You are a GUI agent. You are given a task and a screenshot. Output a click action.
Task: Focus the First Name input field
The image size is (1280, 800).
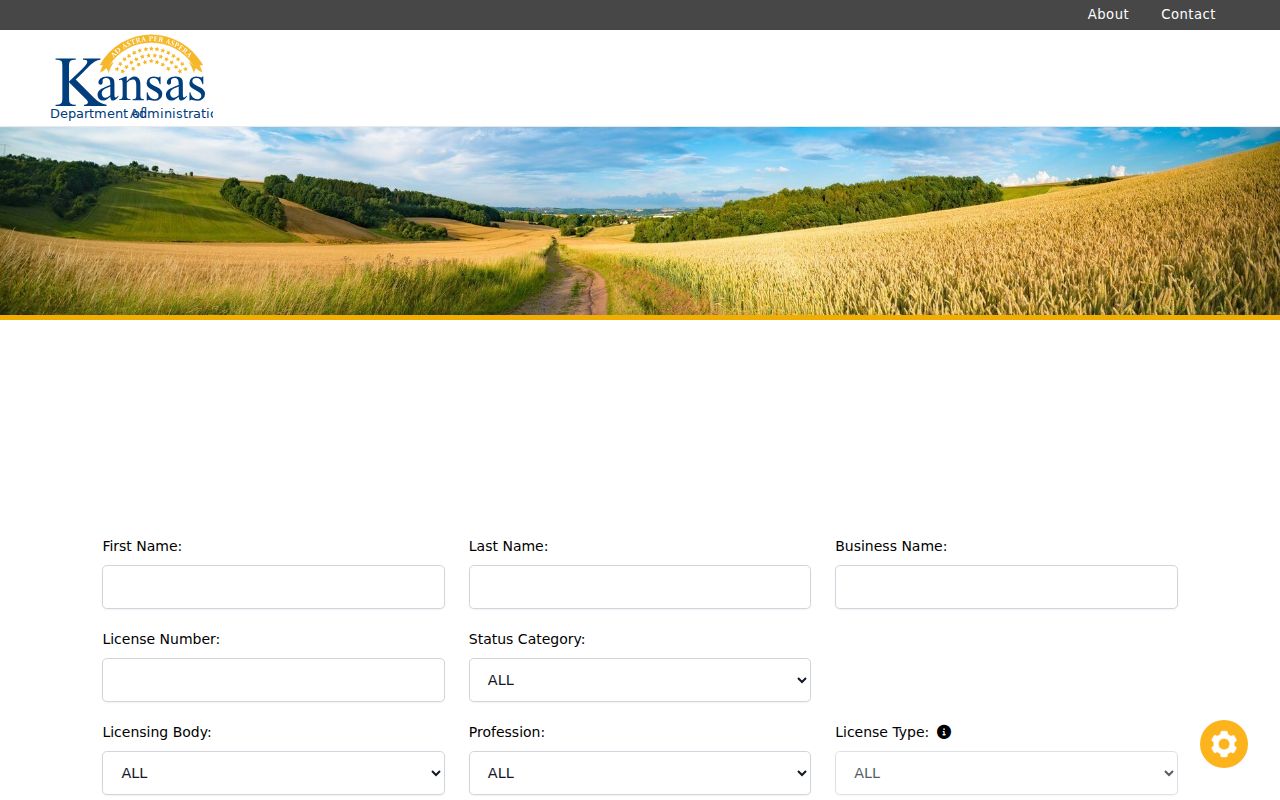[x=273, y=587]
